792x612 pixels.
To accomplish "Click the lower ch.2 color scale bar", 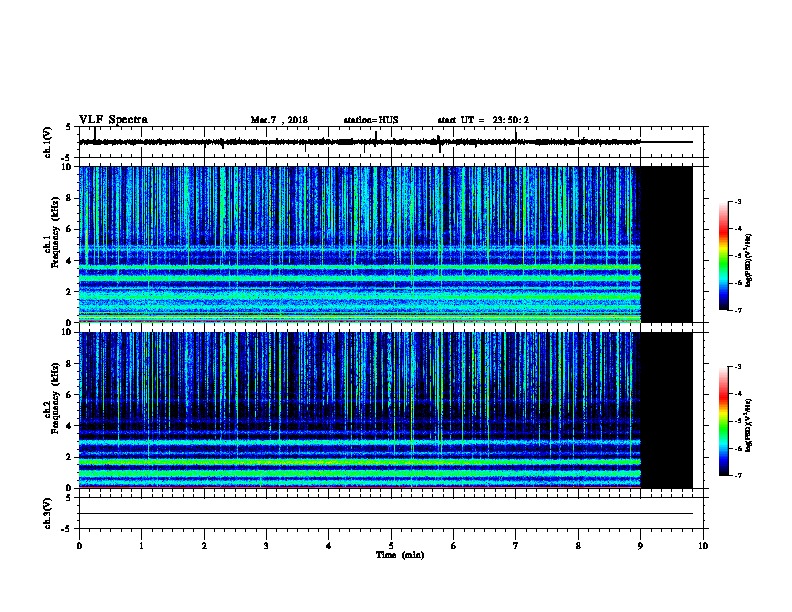I will [x=723, y=421].
